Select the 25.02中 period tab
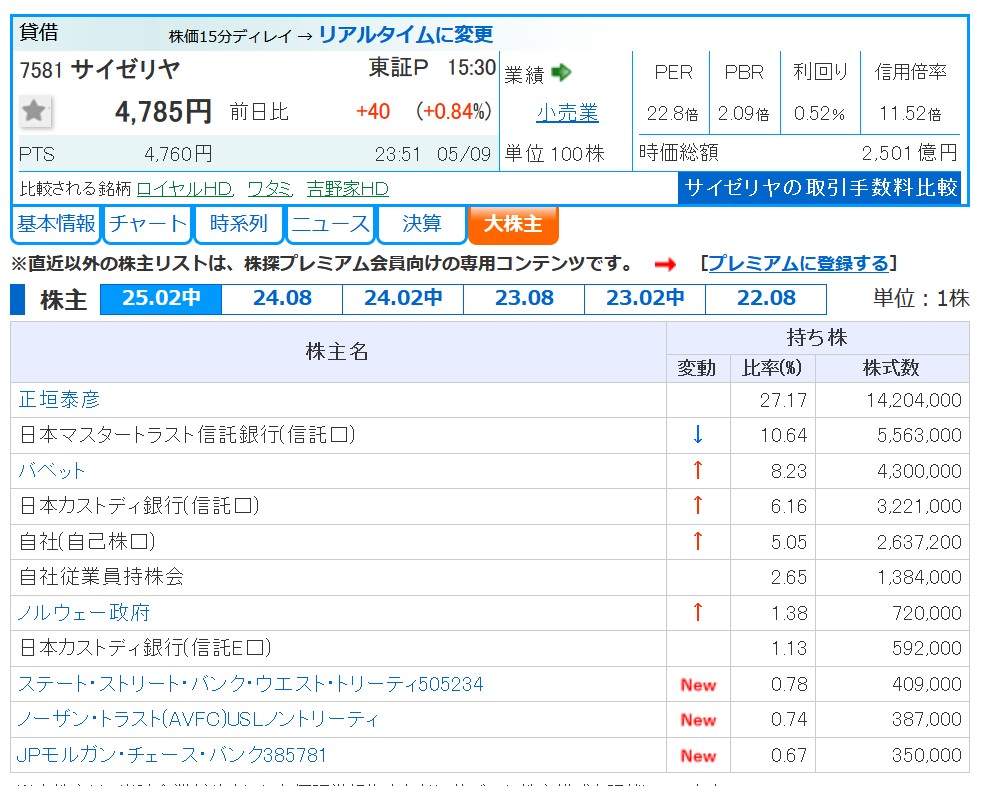This screenshot has height=786, width=982. (x=161, y=299)
